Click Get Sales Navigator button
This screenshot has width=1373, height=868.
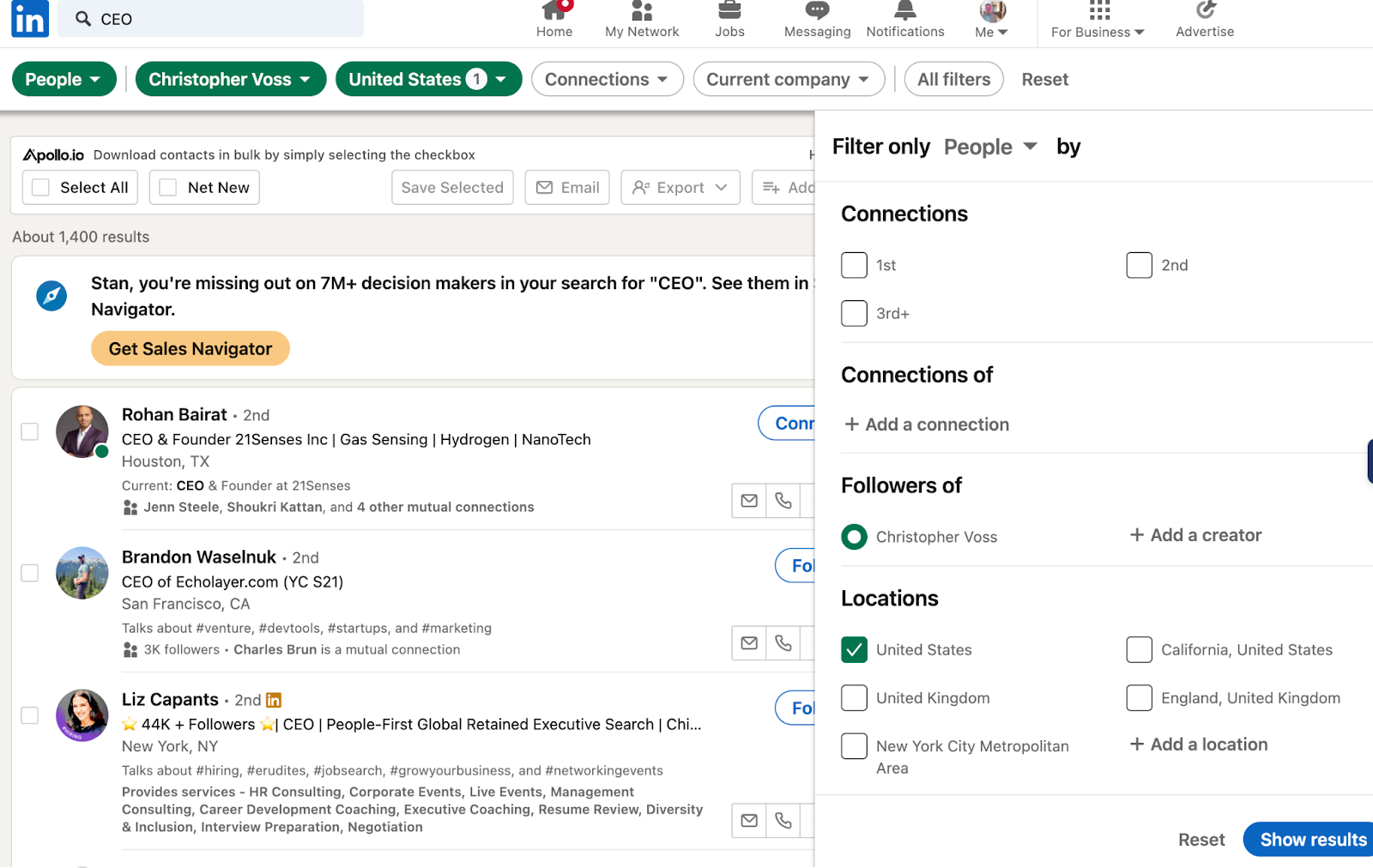click(191, 348)
